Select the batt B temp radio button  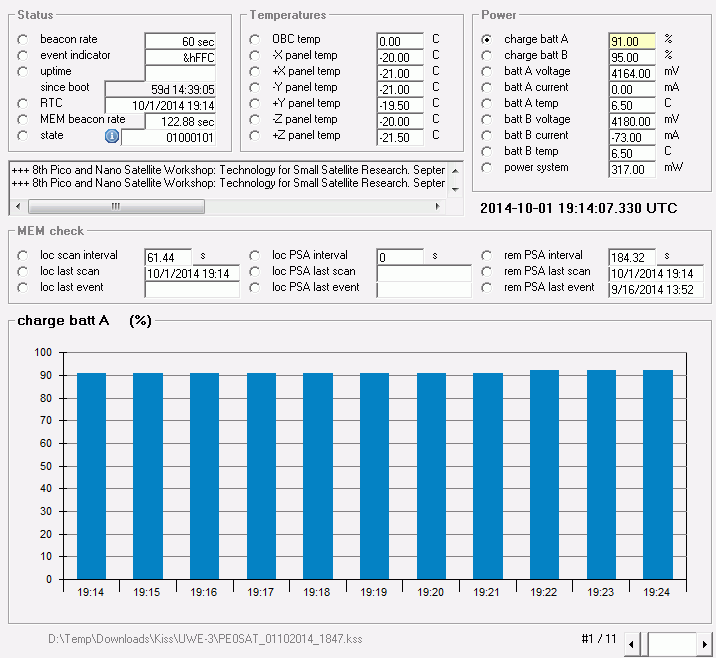(x=487, y=152)
